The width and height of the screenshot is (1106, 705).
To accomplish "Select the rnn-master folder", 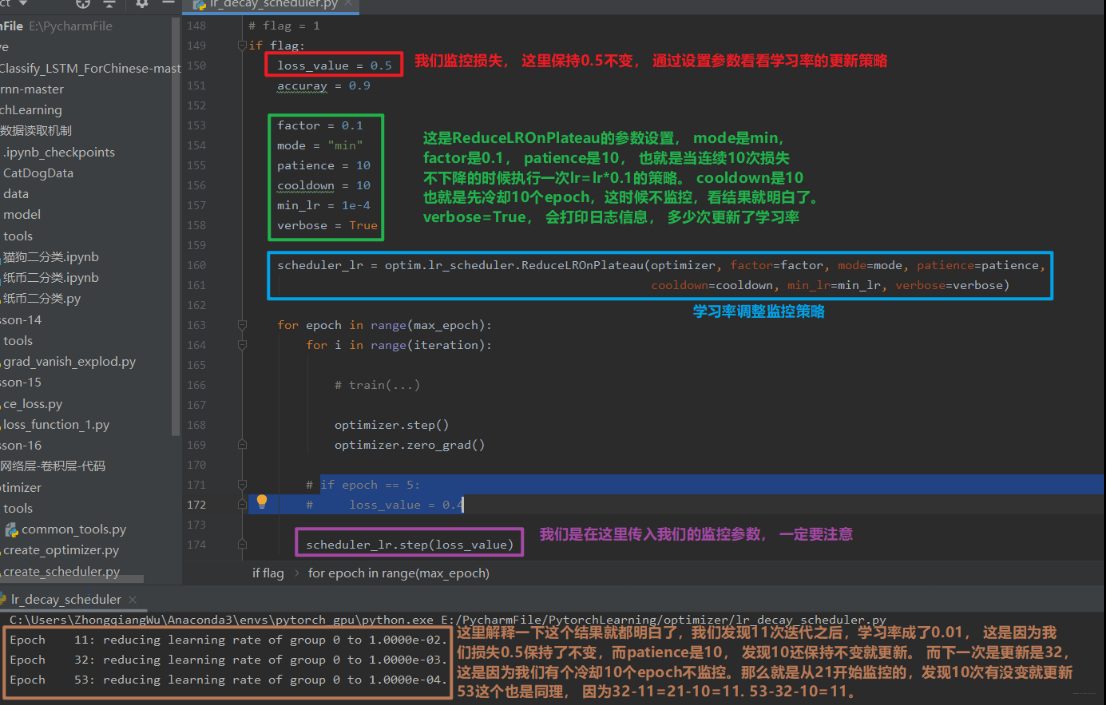I will 32,89.
